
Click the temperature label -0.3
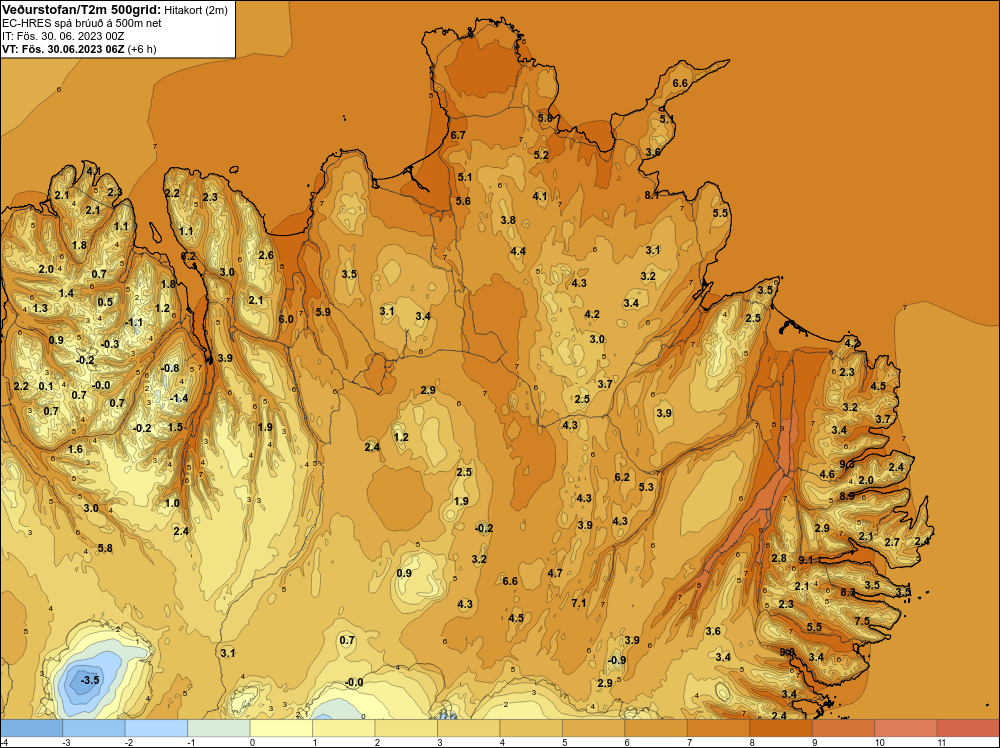(110, 344)
